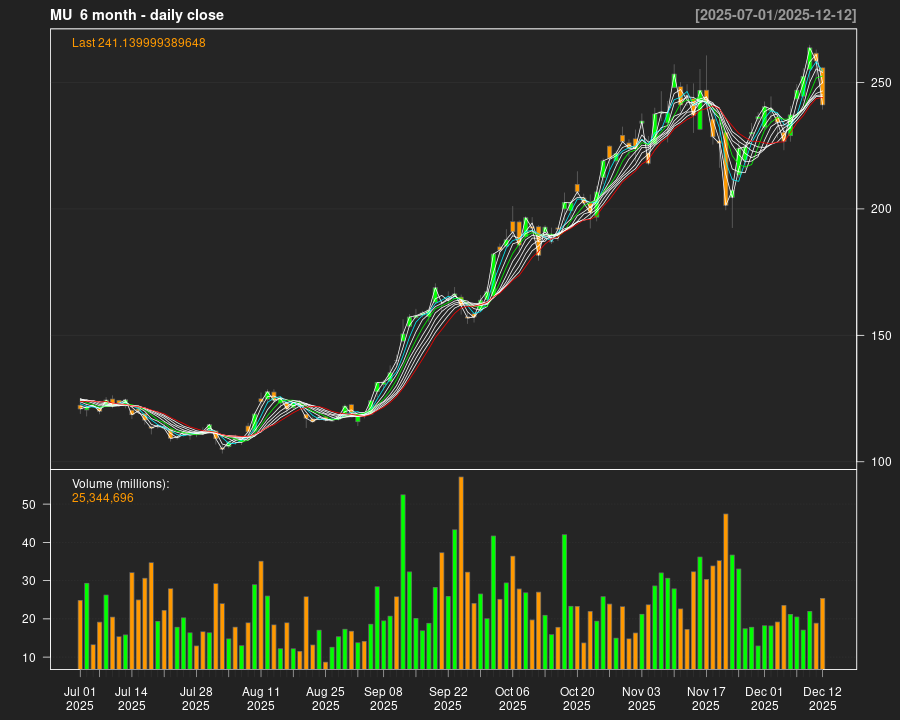Select the Dec 12 2025 date marker
The height and width of the screenshot is (720, 900).
tap(822, 698)
